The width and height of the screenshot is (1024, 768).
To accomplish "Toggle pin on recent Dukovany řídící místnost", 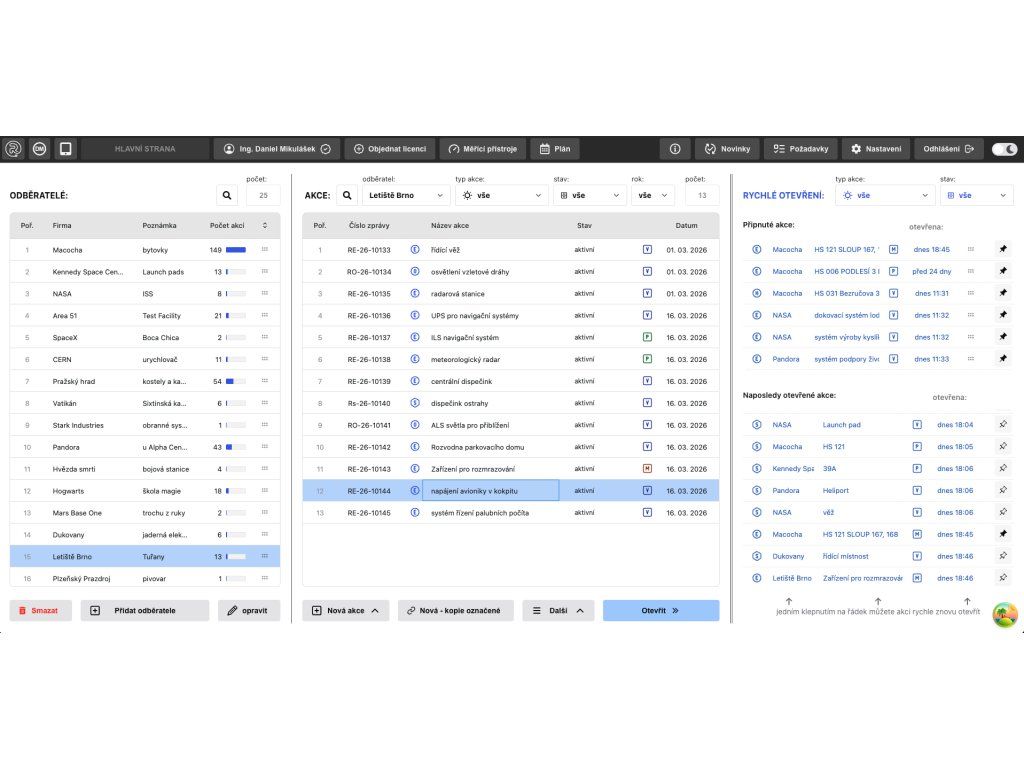I will click(x=1003, y=557).
